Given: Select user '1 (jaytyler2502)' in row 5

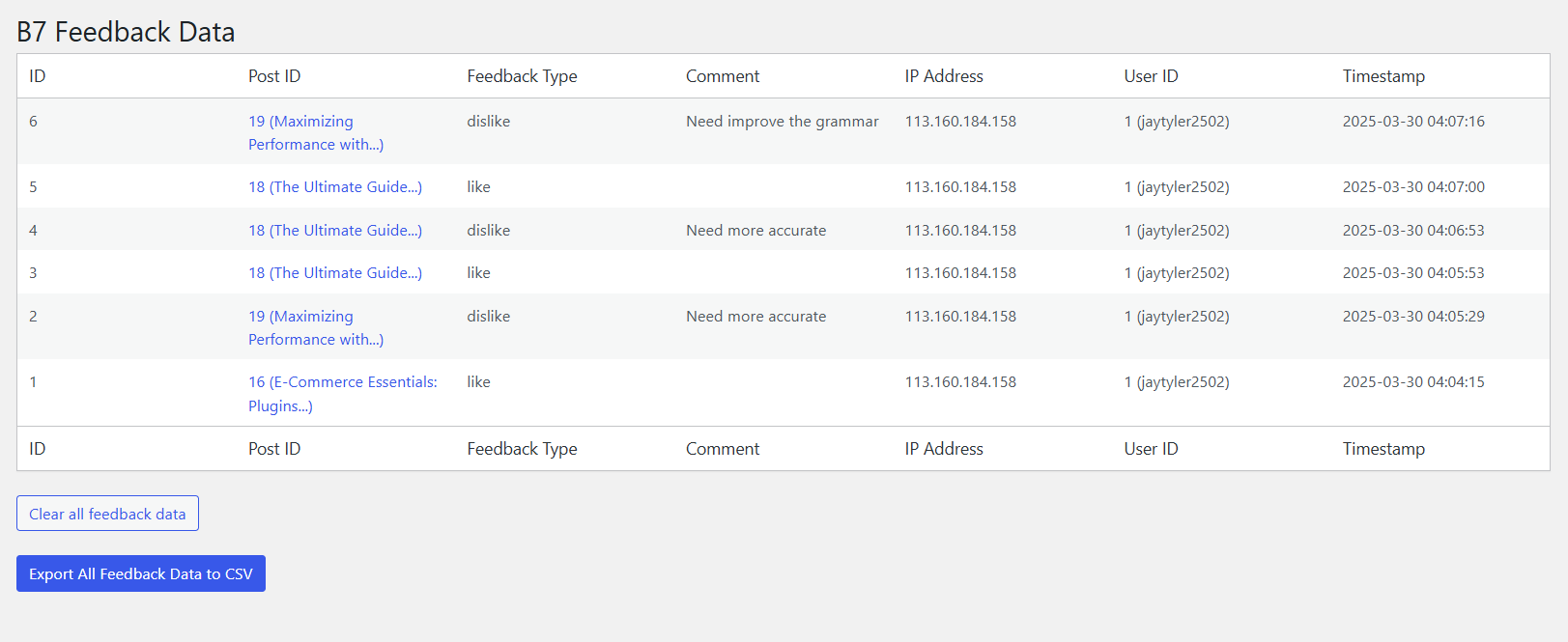Looking at the screenshot, I should pos(1177,186).
